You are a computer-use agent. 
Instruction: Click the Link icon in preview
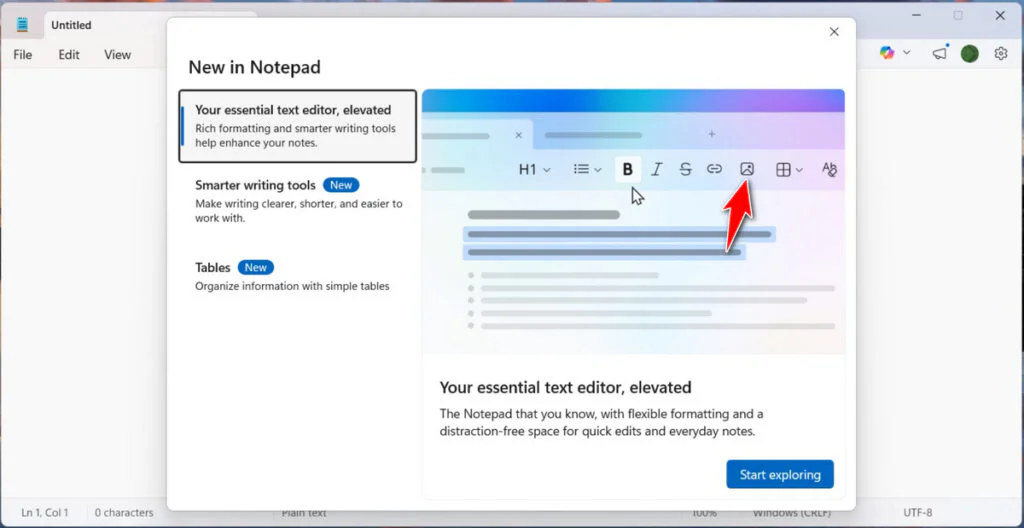pos(714,169)
